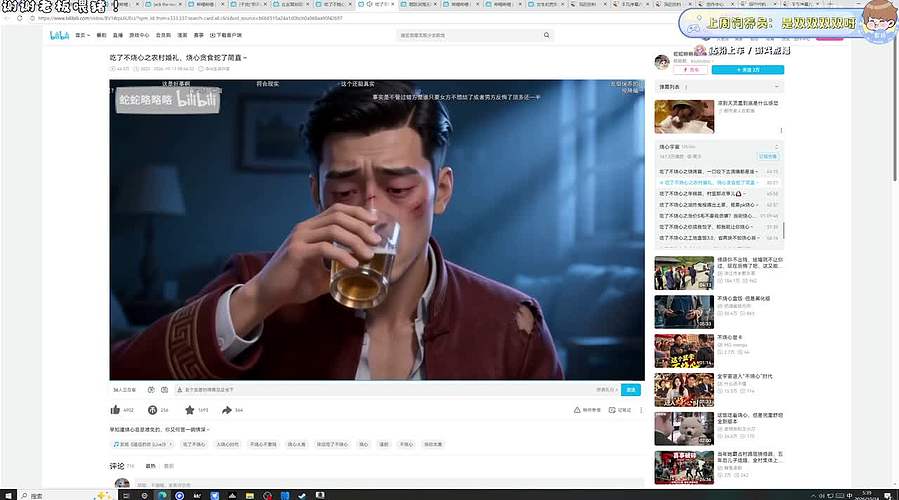899x500 pixels.
Task: Open the notes icon button under the video
Action: pyautogui.click(x=612, y=410)
